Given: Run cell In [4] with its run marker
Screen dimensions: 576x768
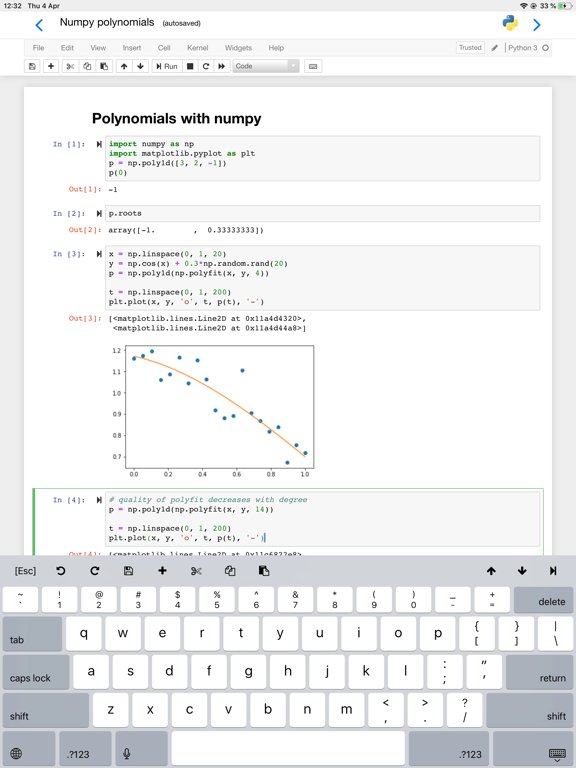Looking at the screenshot, I should pyautogui.click(x=99, y=500).
